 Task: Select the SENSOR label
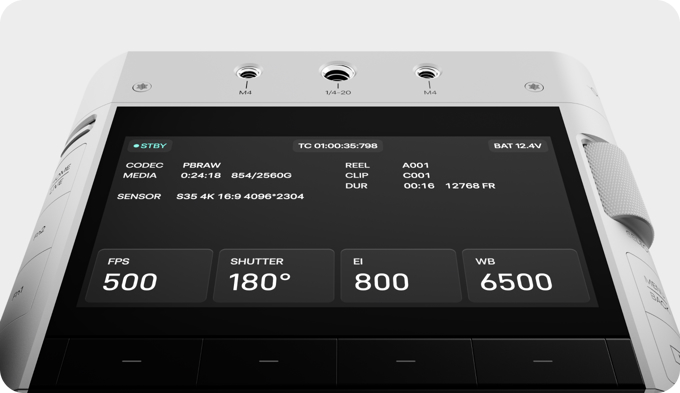point(139,196)
